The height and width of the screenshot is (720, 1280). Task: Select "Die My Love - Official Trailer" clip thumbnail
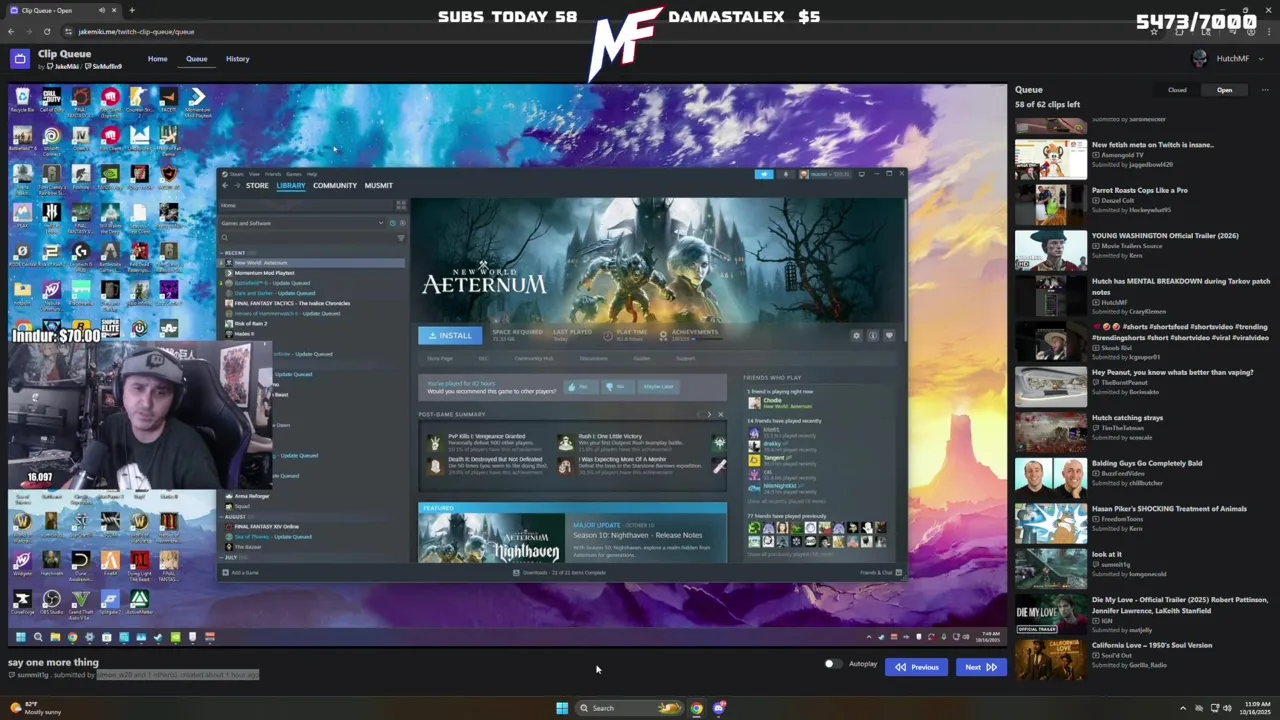(x=1050, y=614)
